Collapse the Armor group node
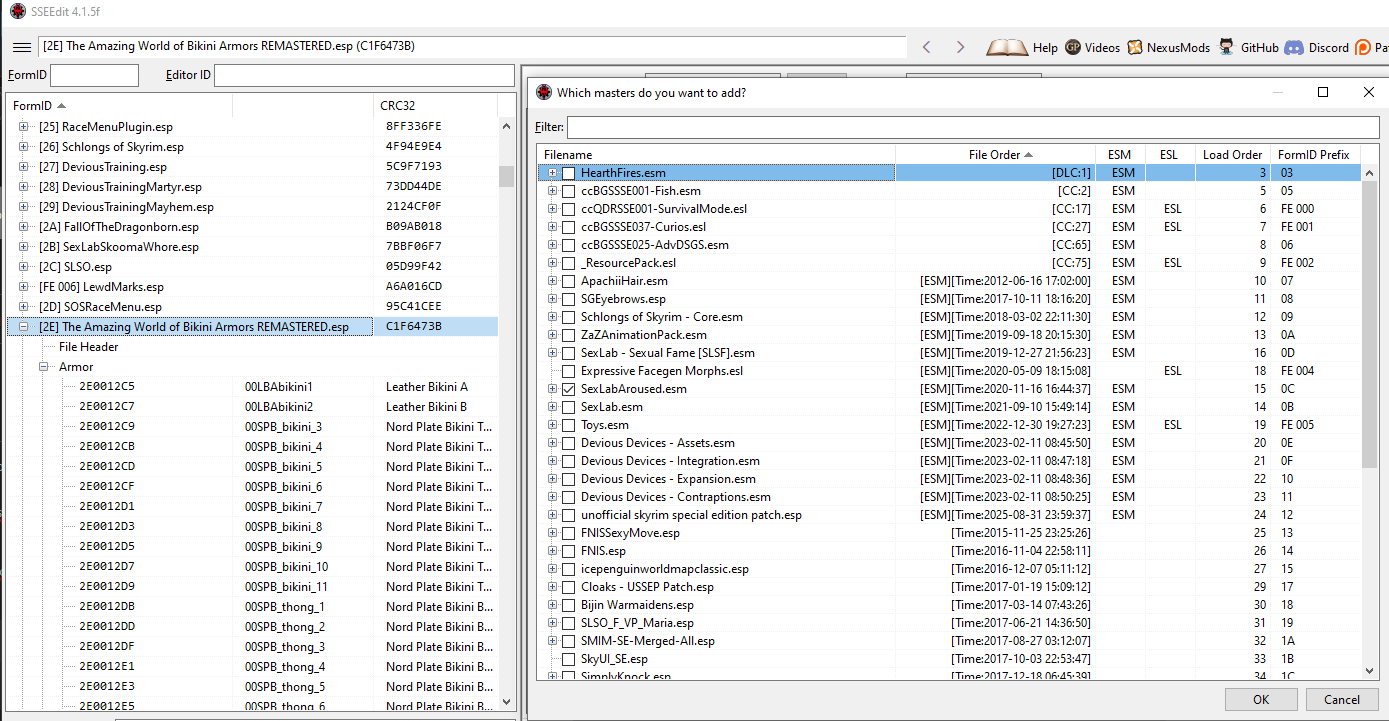 pyautogui.click(x=44, y=367)
